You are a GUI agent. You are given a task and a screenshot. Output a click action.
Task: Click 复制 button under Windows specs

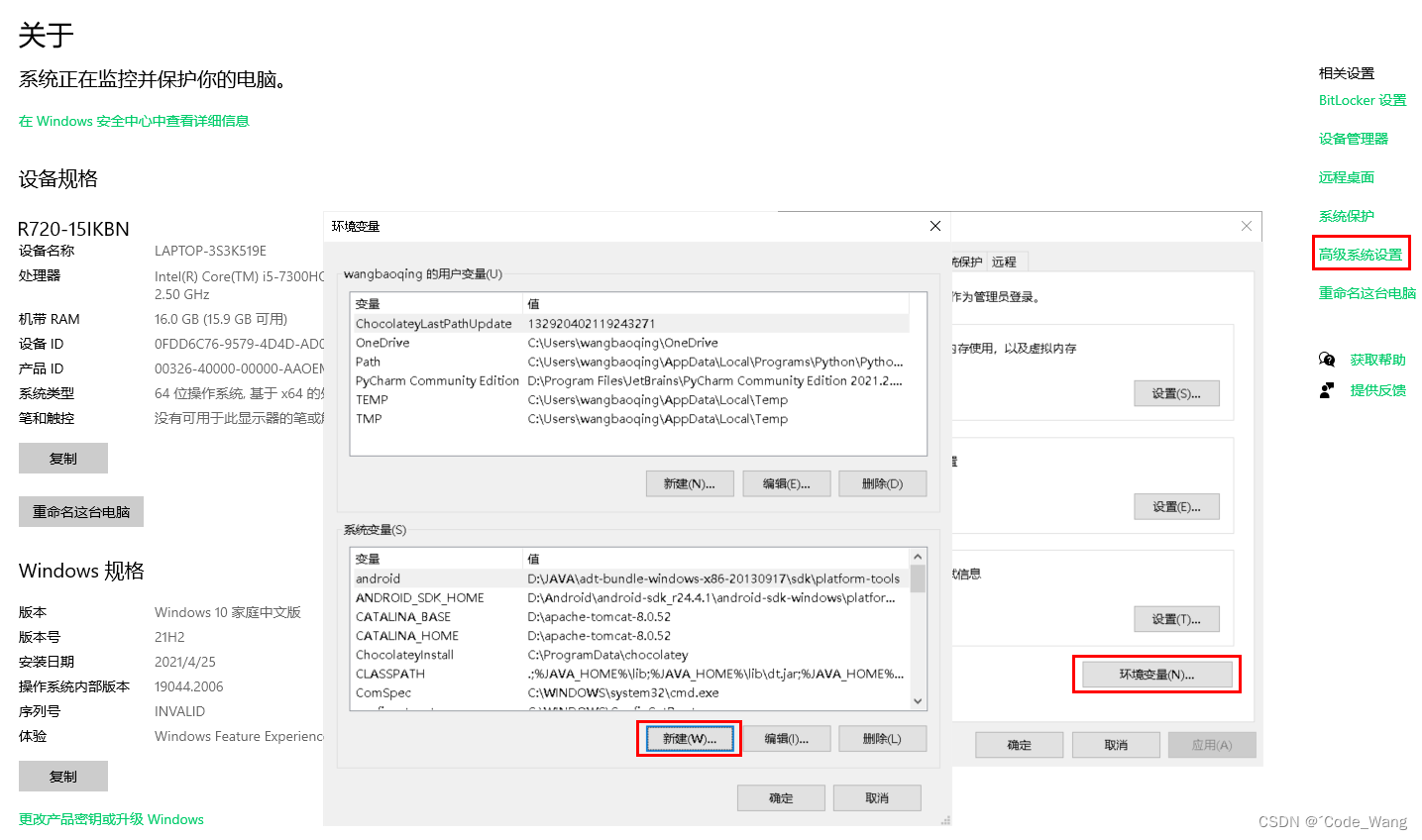click(x=63, y=777)
